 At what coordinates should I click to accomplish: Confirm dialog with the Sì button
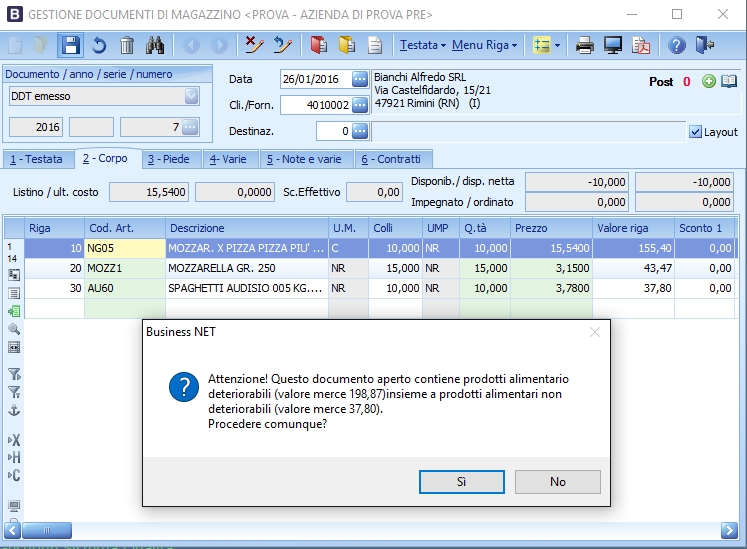click(462, 482)
